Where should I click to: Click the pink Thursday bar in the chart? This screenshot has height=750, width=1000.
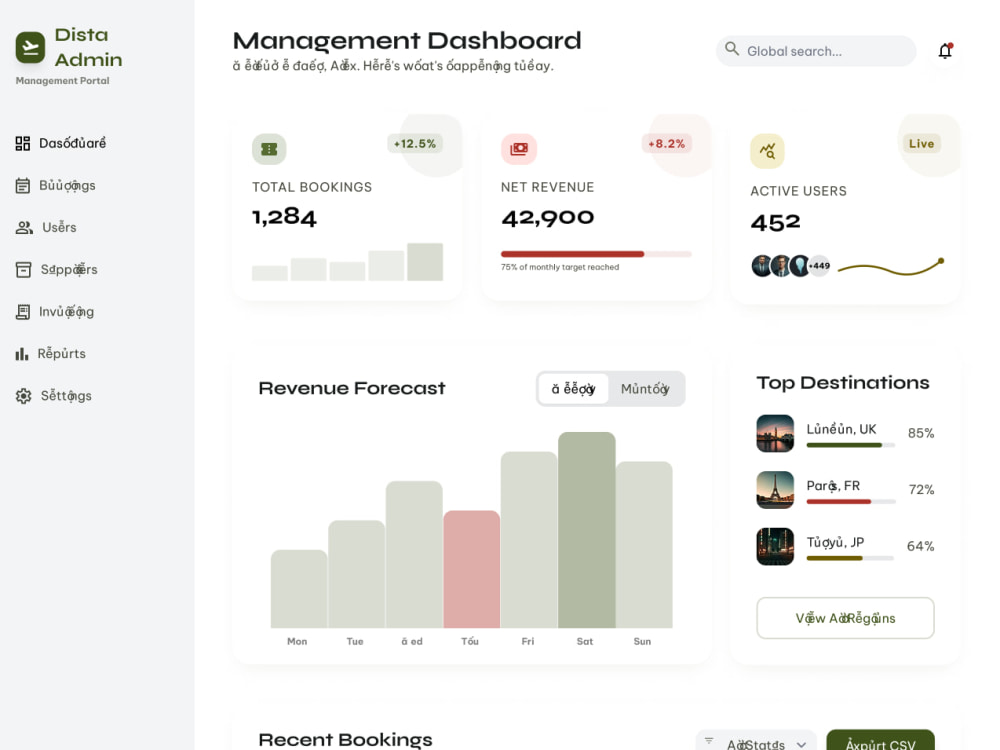coord(471,569)
